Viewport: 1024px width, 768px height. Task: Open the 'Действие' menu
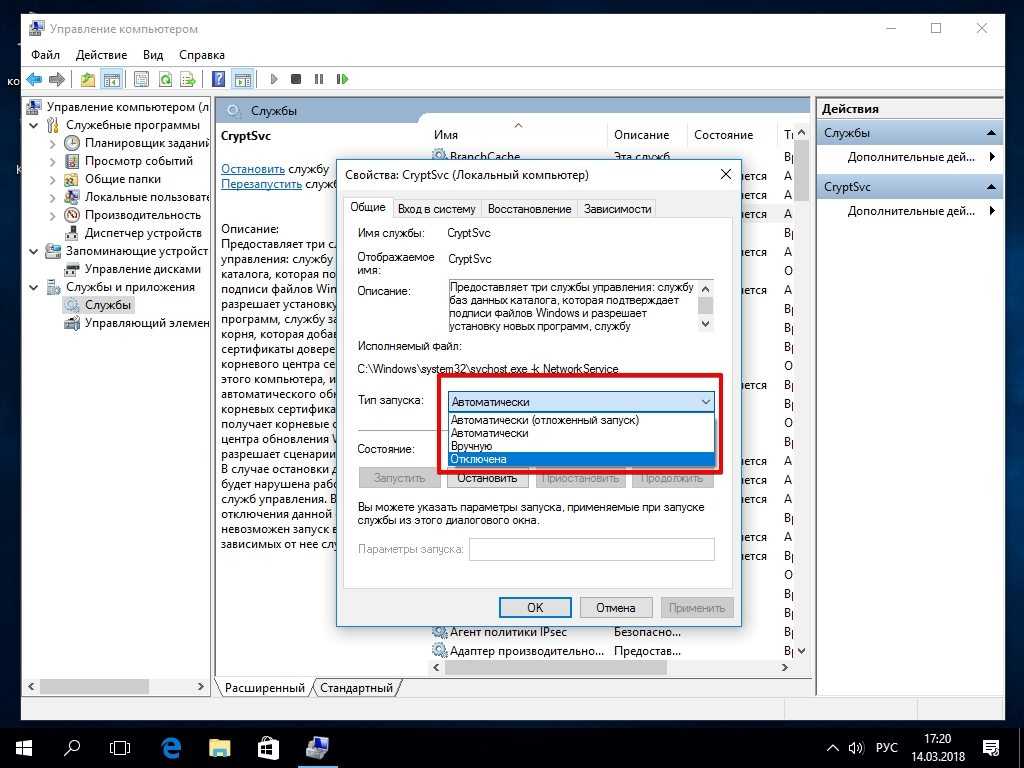click(100, 55)
